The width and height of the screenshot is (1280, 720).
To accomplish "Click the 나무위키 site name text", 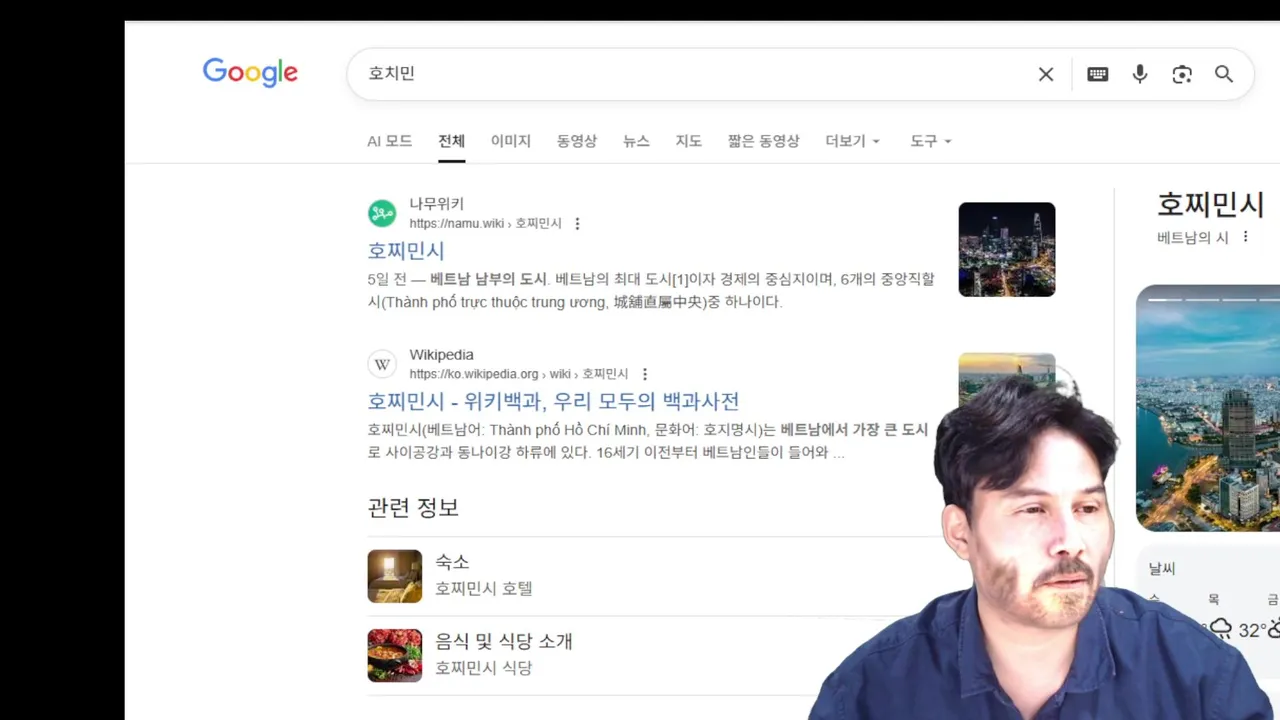I will 437,204.
